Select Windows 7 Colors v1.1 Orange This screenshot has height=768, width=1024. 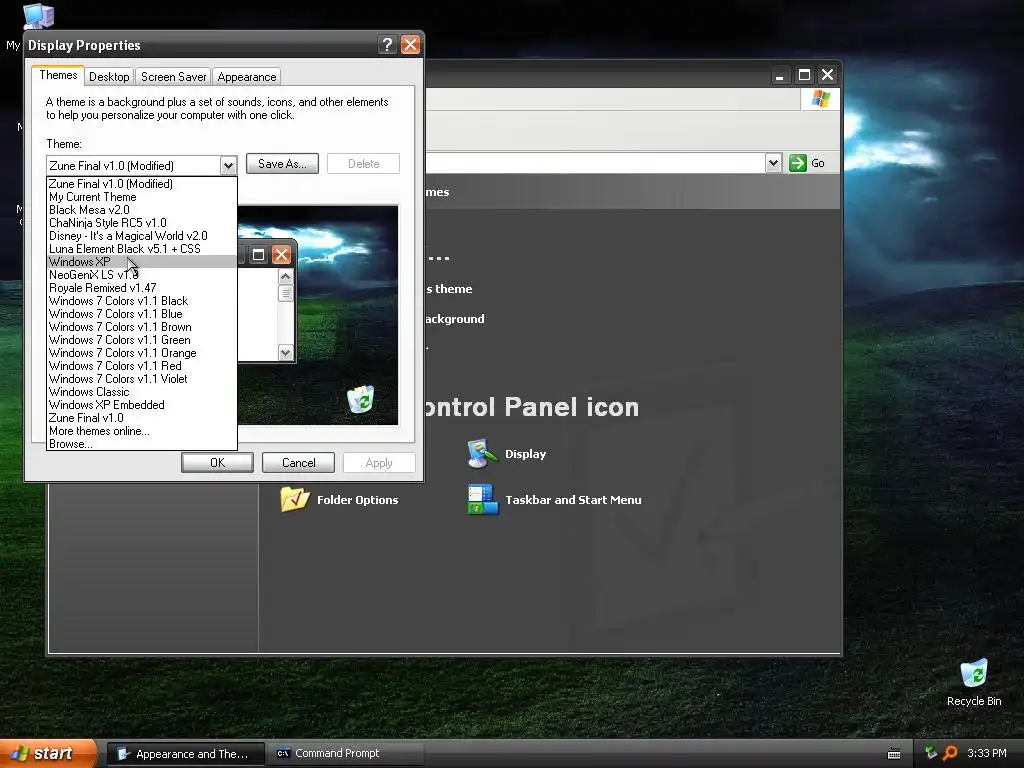pyautogui.click(x=142, y=353)
